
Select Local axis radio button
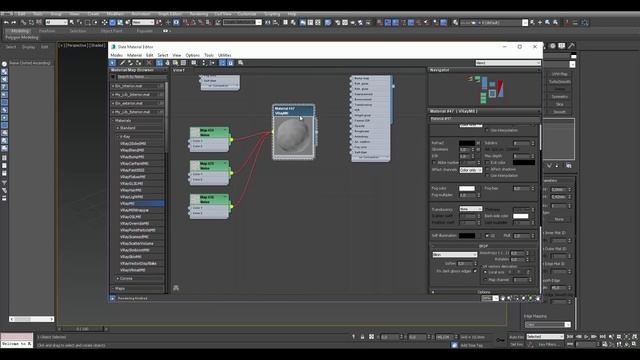tap(485, 272)
